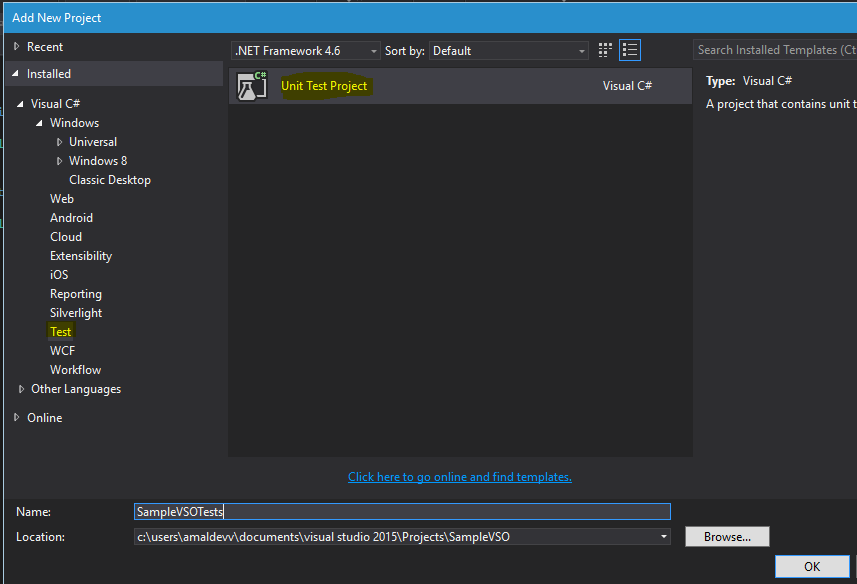Expand the Other Languages node
This screenshot has height=584, width=857.
tap(22, 389)
